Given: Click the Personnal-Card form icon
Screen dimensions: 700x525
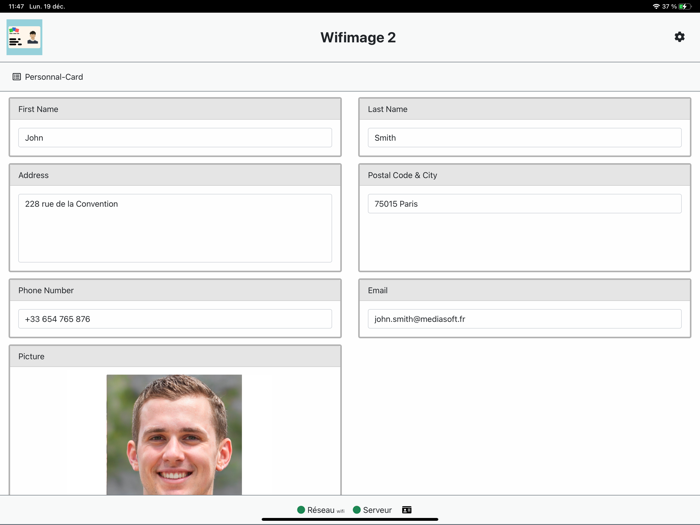Looking at the screenshot, I should (x=17, y=77).
